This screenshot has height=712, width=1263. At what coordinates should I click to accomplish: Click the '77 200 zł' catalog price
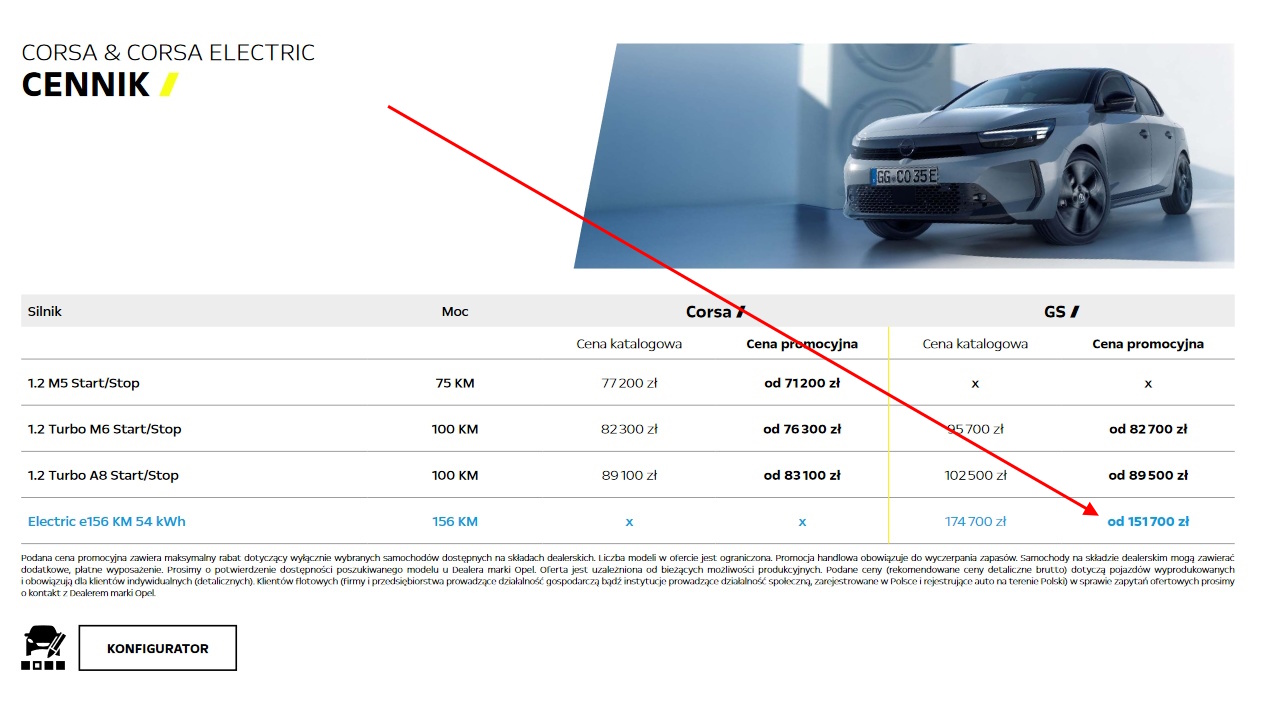(x=629, y=383)
